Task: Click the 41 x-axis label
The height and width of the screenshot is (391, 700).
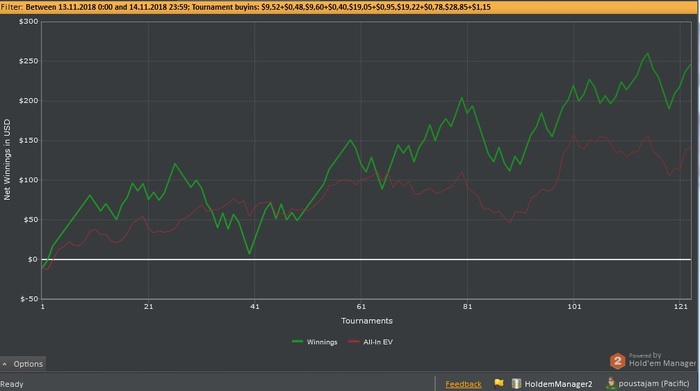Action: coord(254,306)
